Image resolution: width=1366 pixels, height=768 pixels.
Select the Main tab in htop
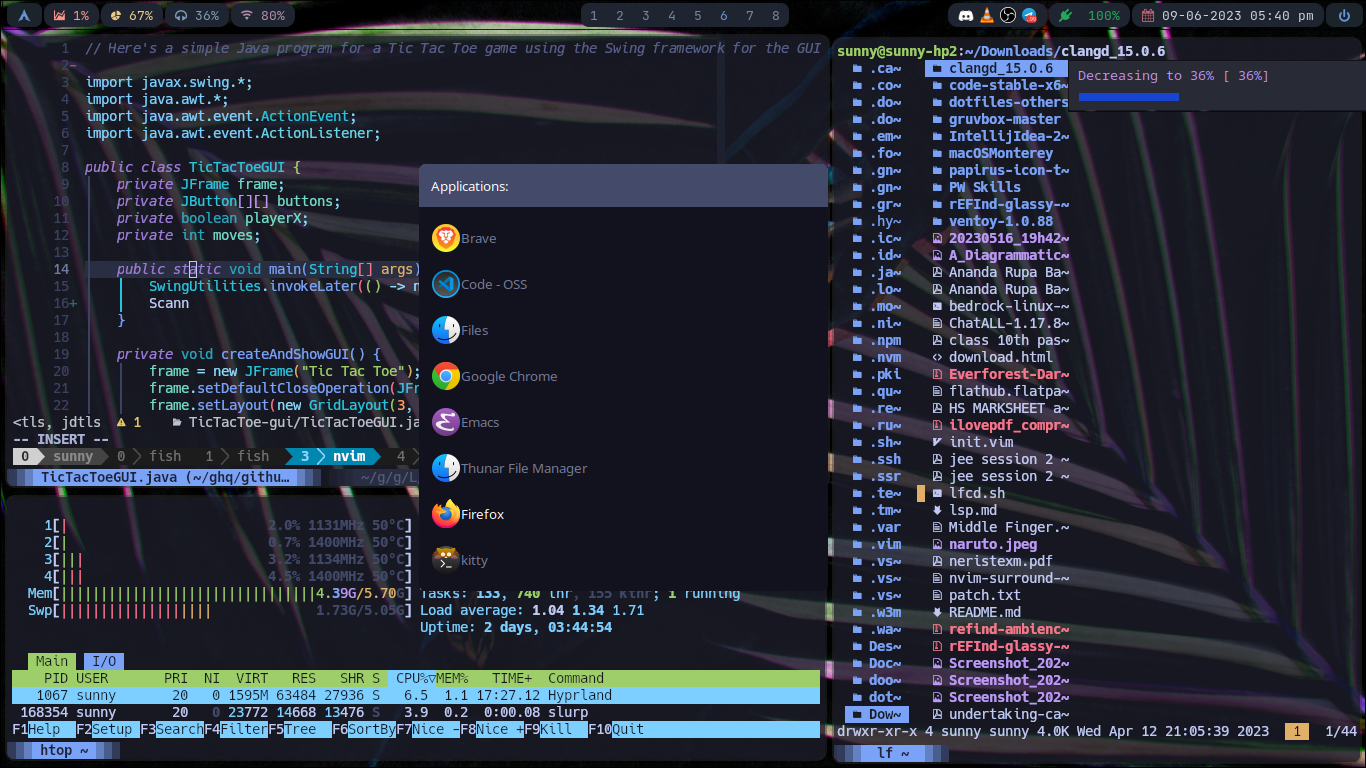(52, 661)
